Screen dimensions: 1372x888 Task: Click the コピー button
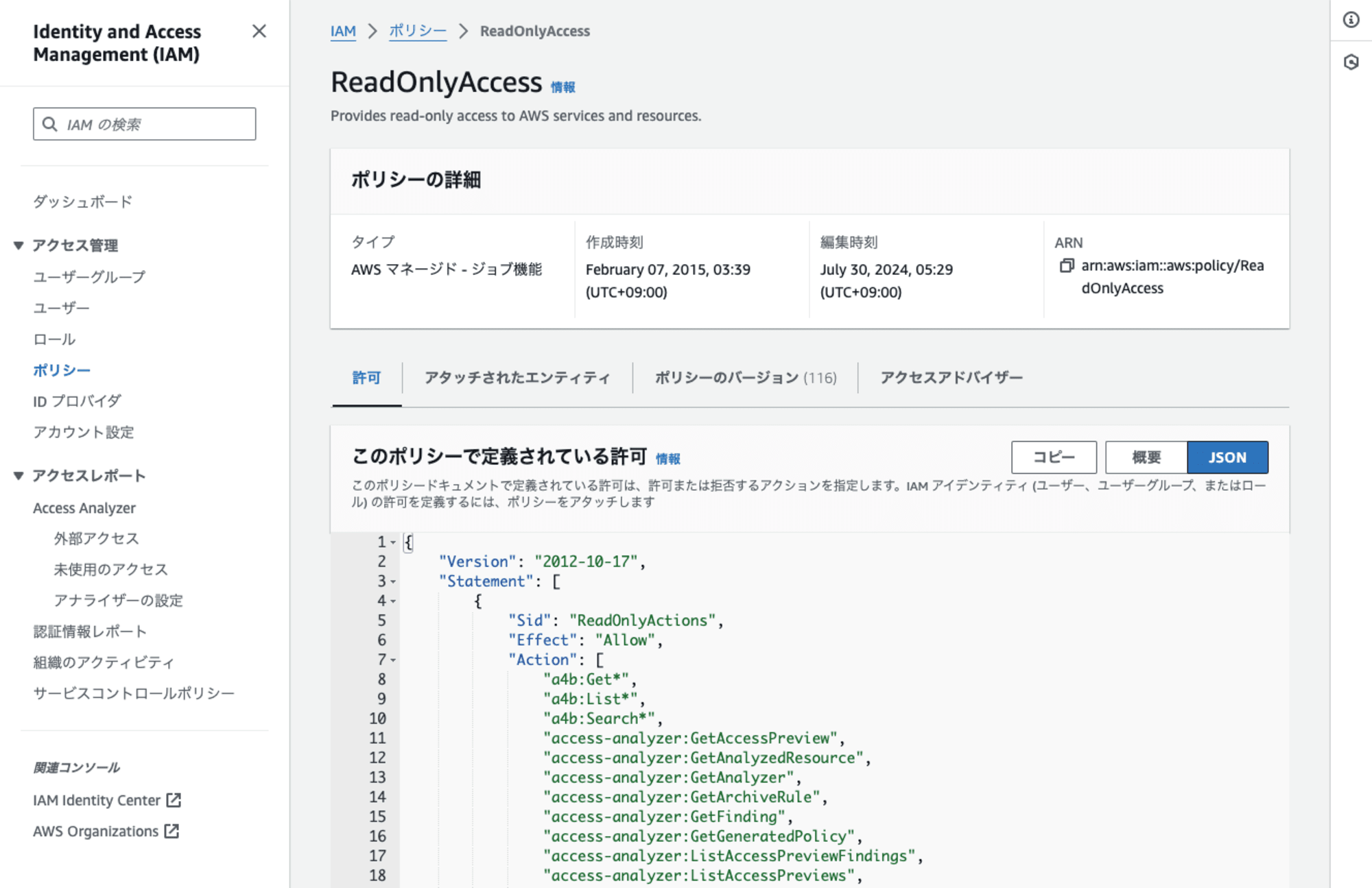(x=1054, y=457)
